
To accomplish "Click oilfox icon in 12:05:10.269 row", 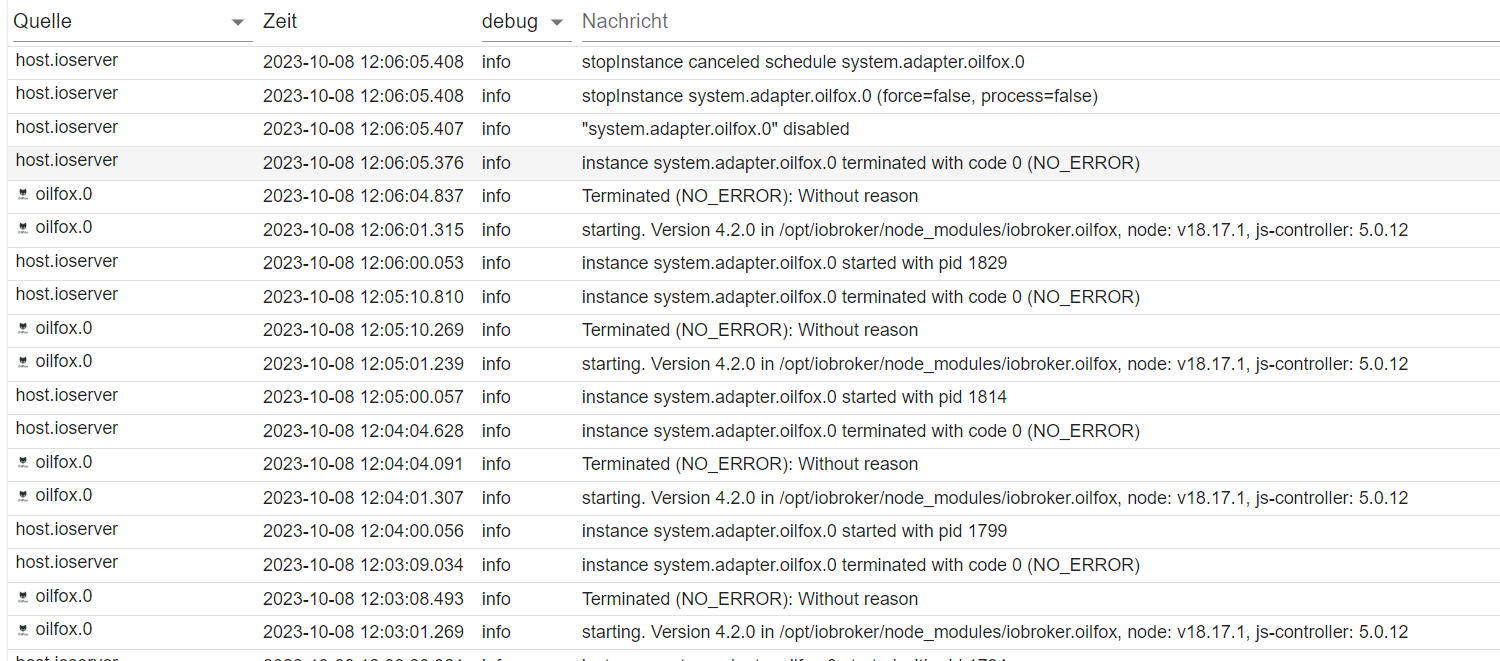I will pos(23,329).
